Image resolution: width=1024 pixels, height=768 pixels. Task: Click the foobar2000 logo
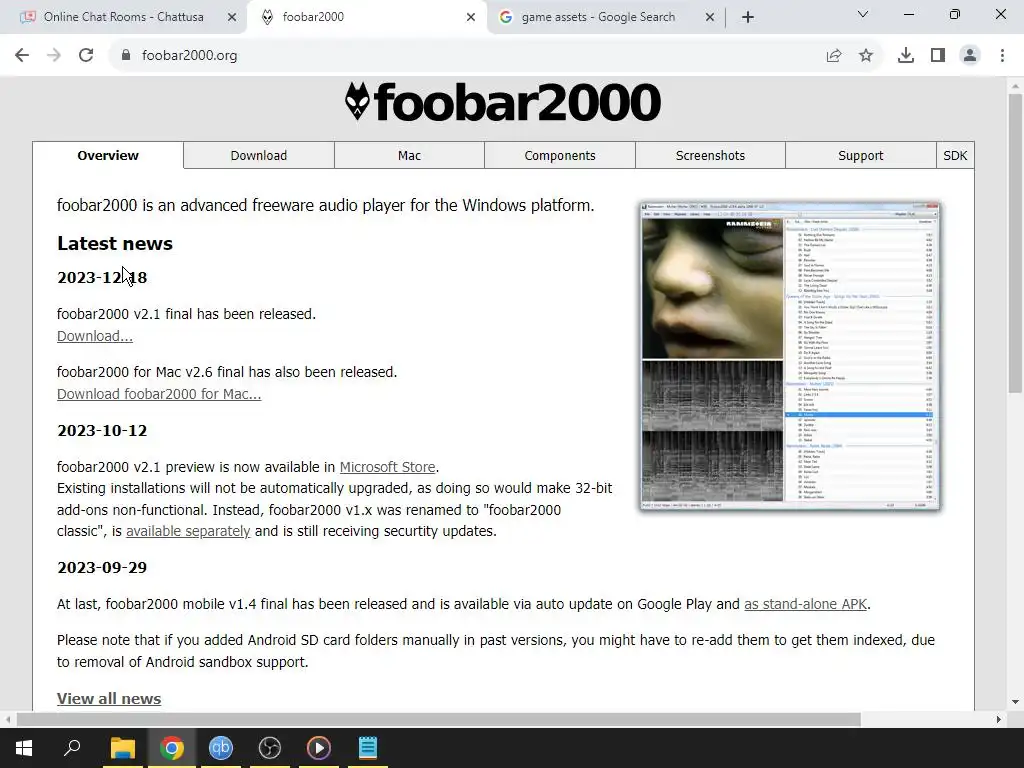coord(503,102)
